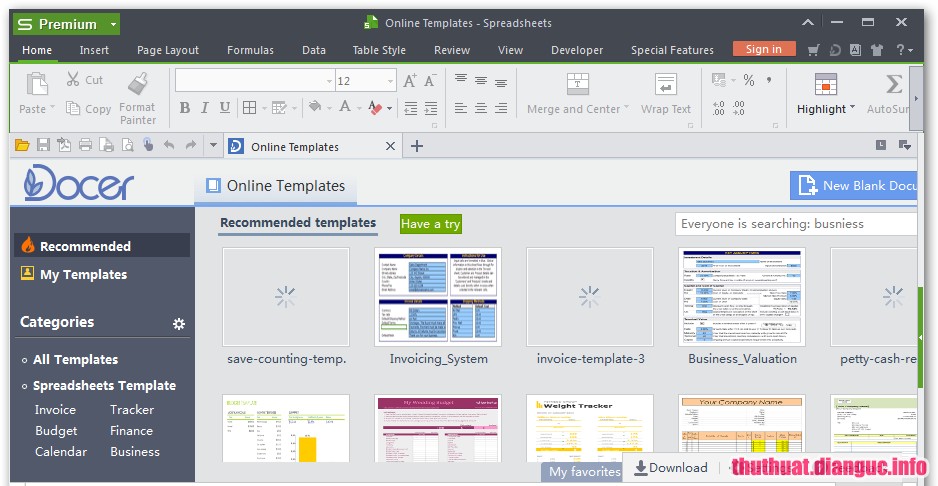Collapse the ribbon with the chevron
The width and height of the screenshot is (938, 486).
(x=808, y=23)
